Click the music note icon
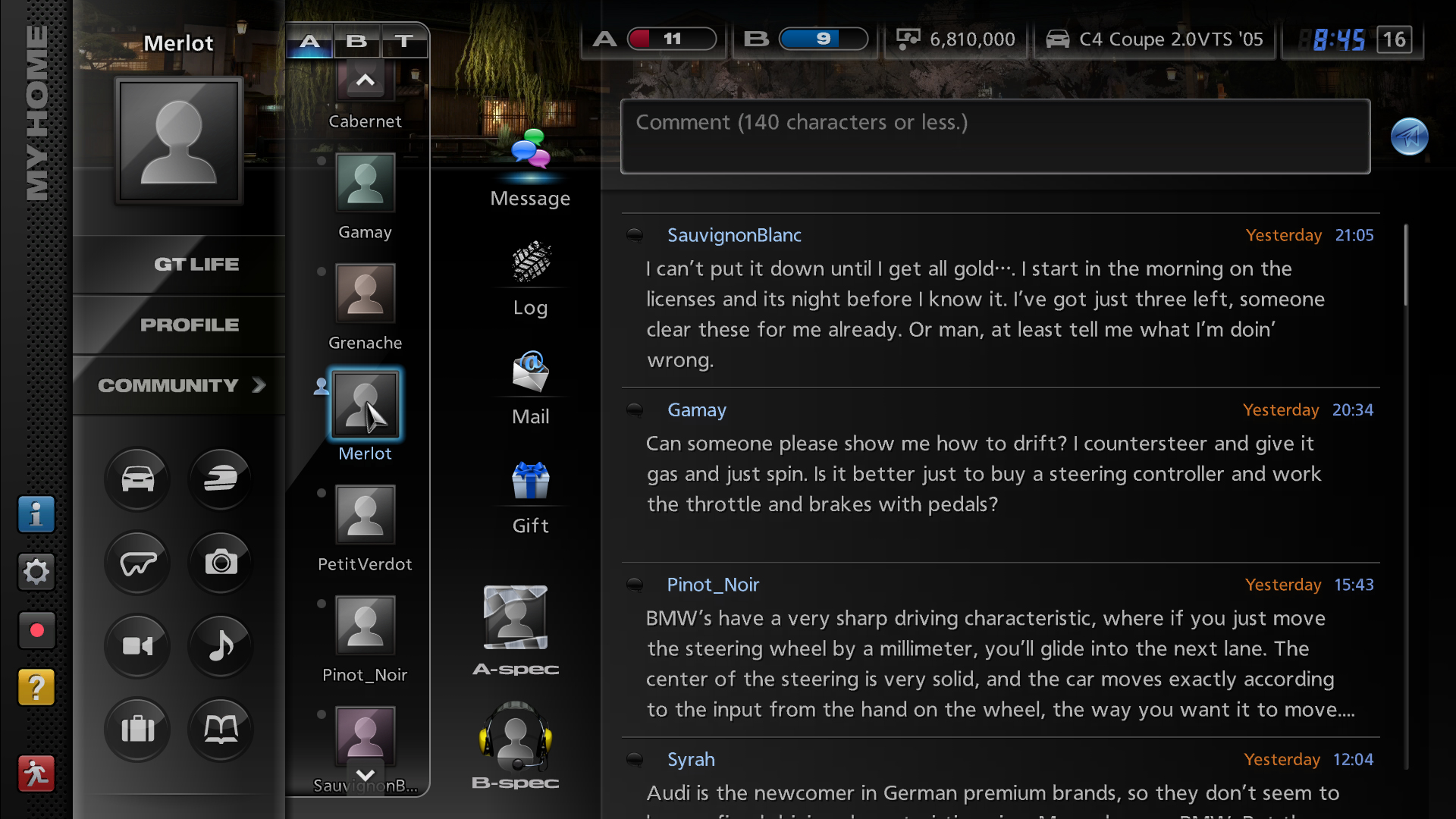The width and height of the screenshot is (1456, 819). coord(221,646)
